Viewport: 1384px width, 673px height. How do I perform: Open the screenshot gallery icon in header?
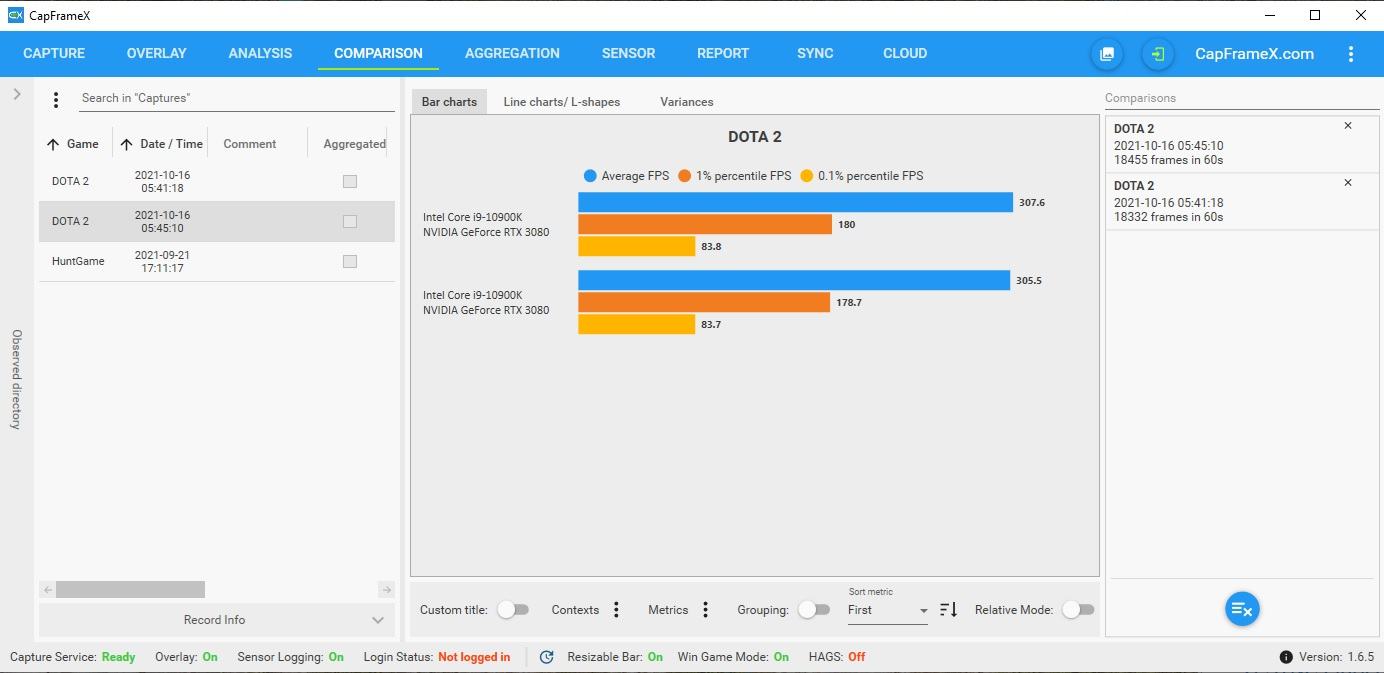pos(1107,54)
